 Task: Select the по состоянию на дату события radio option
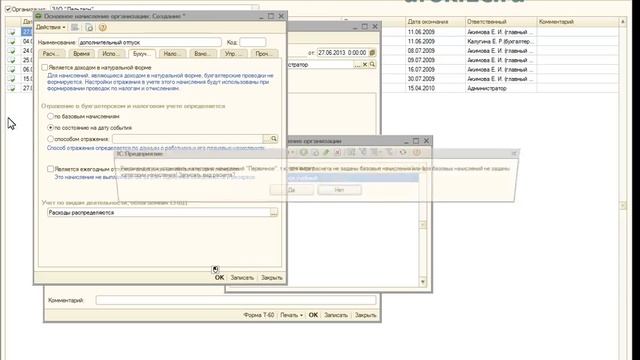[51, 128]
